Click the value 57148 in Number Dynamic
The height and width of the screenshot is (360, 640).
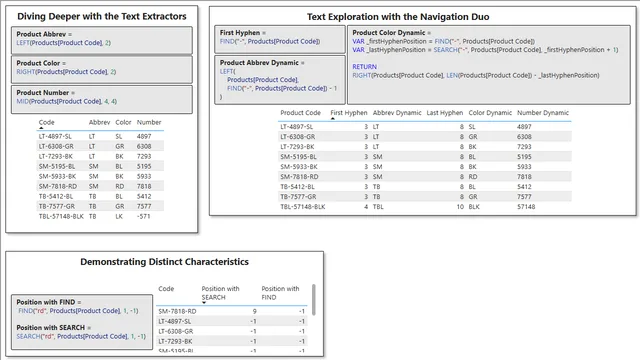click(x=526, y=207)
